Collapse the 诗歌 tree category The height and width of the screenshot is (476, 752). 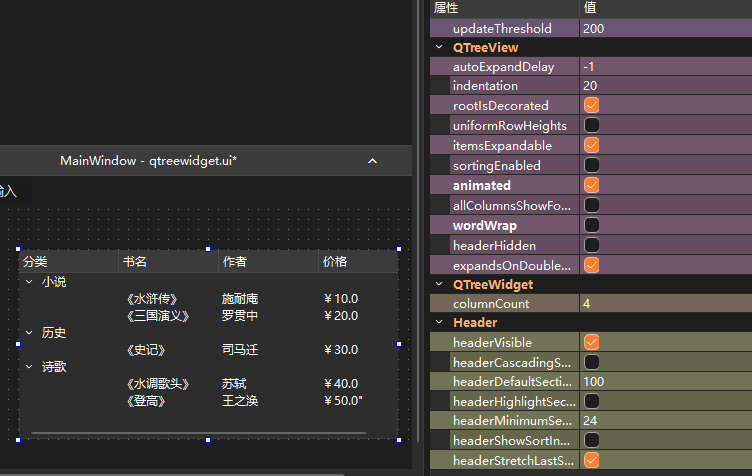tap(28, 367)
